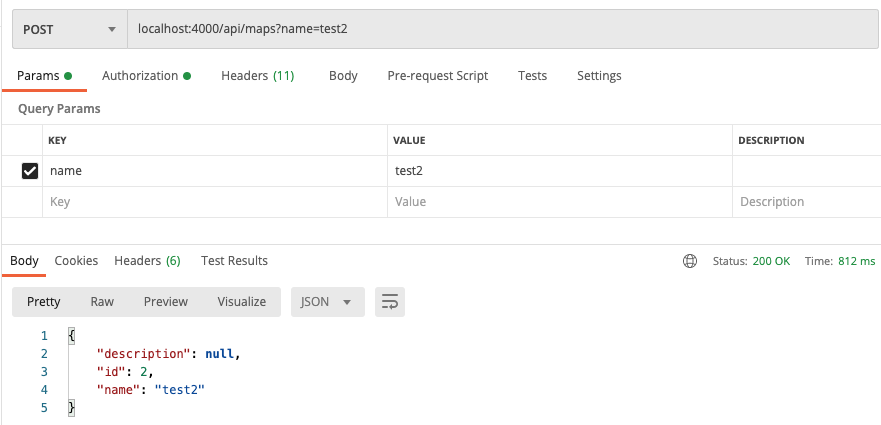Uncheck the name query param checkbox

30,171
